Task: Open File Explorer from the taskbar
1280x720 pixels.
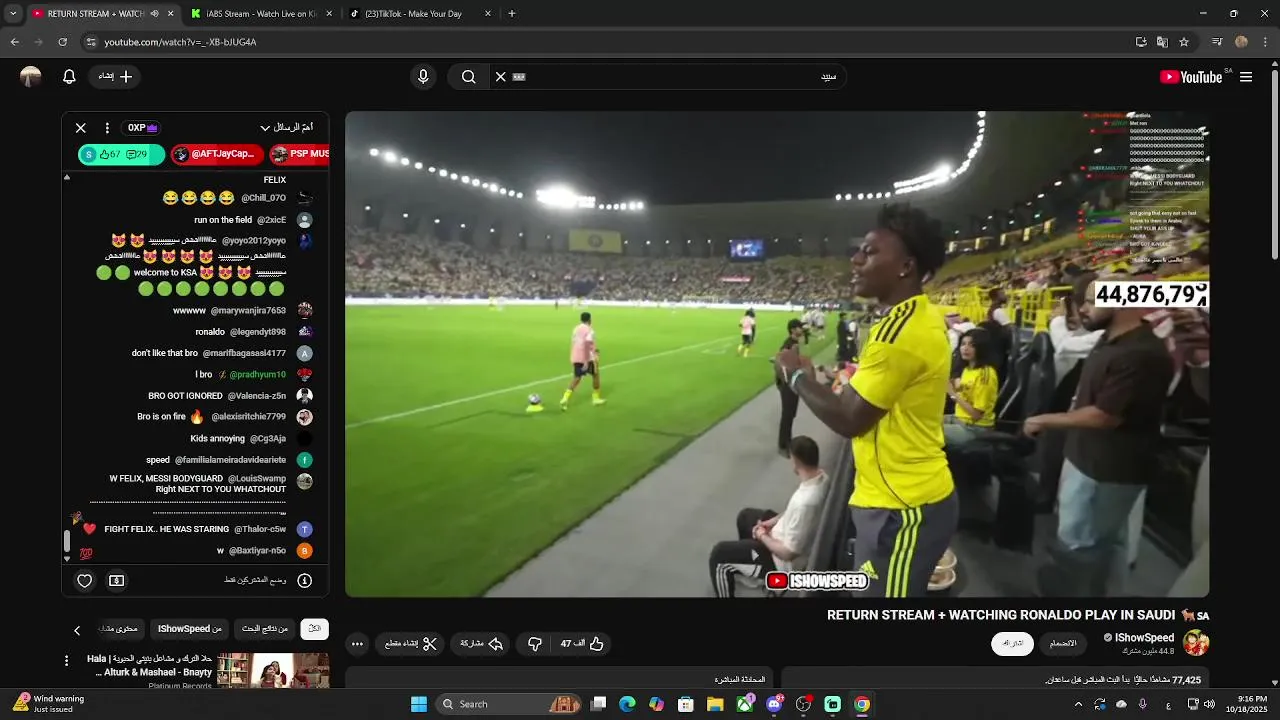Action: (x=715, y=704)
